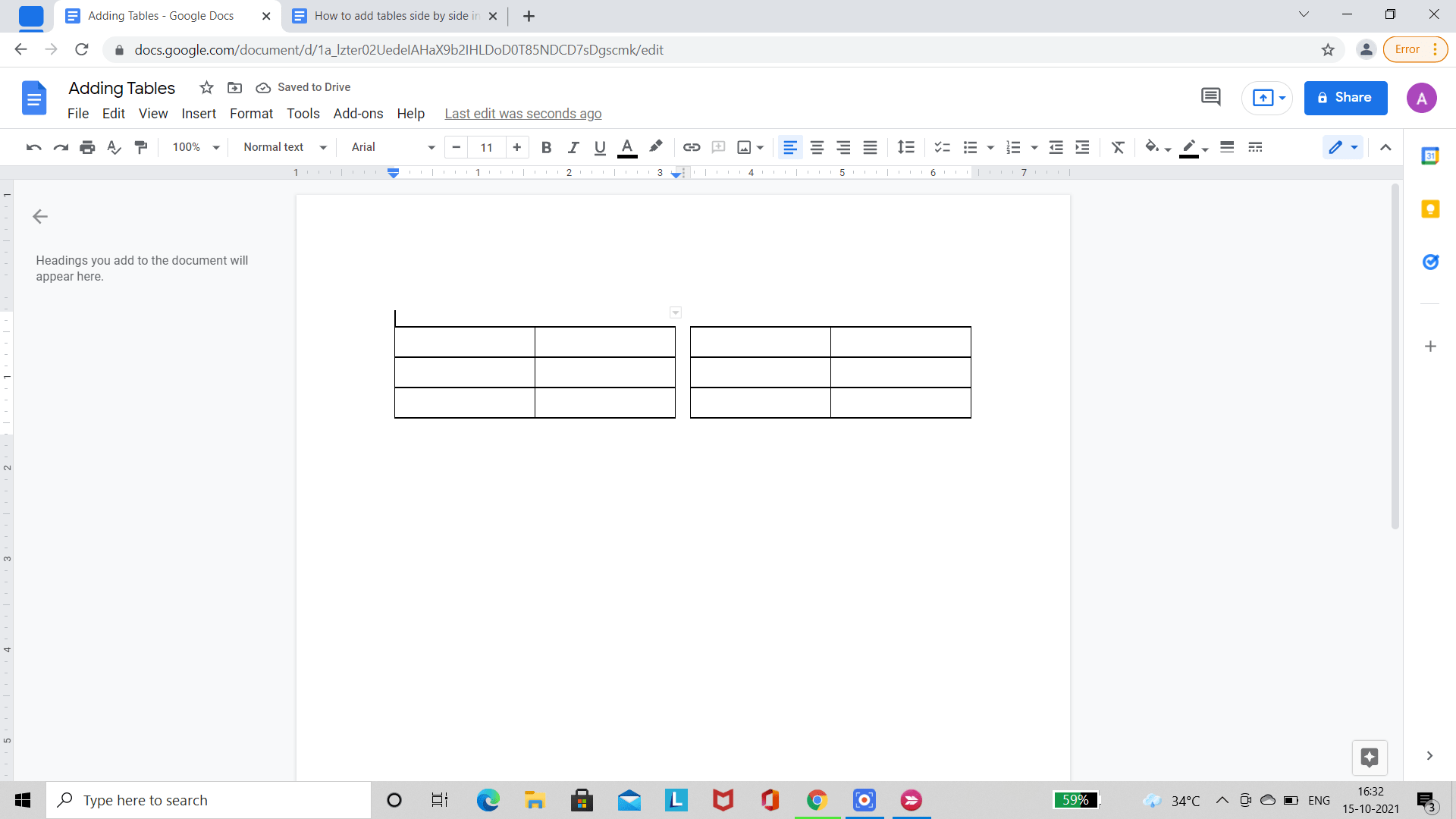
Task: Toggle Bold formatting
Action: pyautogui.click(x=546, y=147)
